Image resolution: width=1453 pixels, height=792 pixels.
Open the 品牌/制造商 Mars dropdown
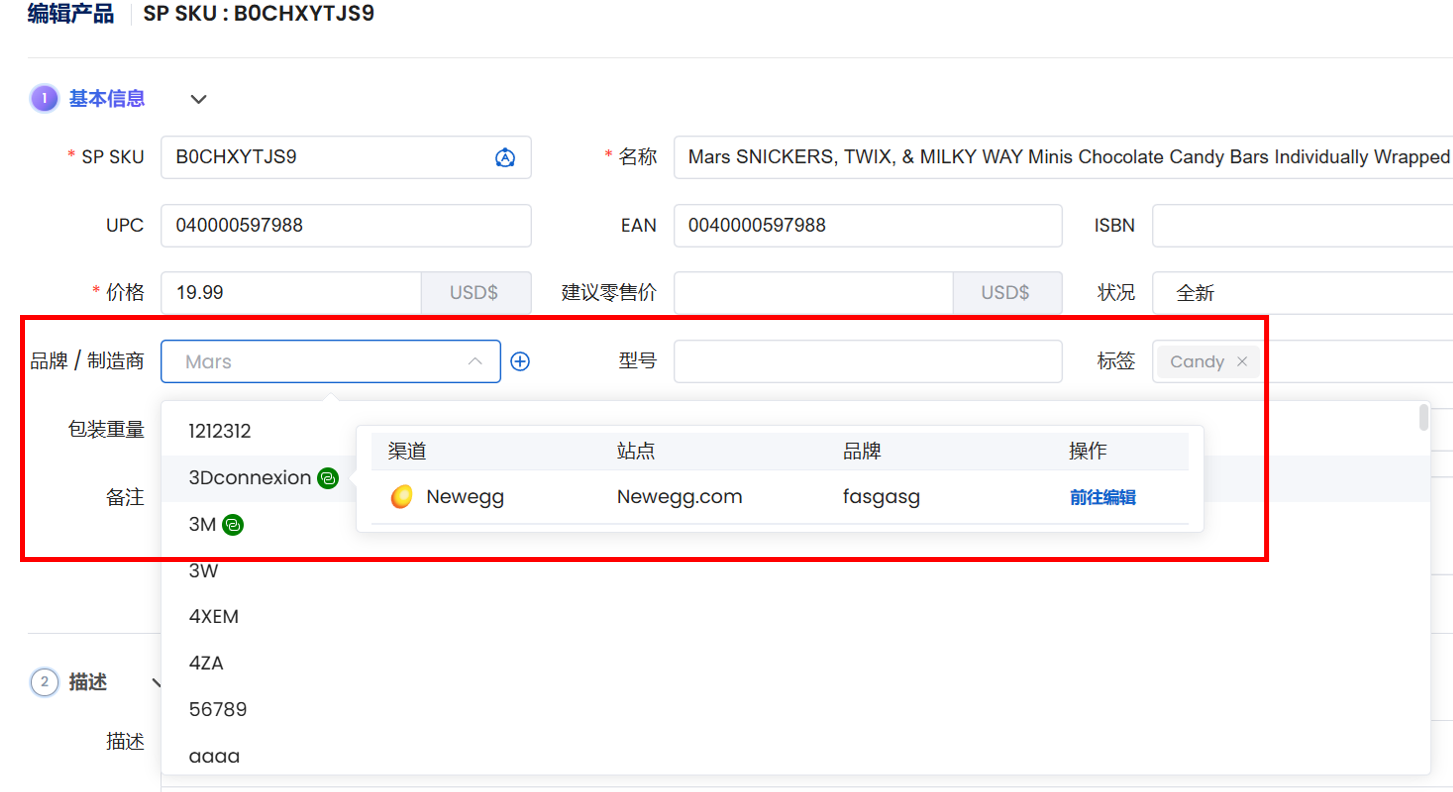point(330,362)
